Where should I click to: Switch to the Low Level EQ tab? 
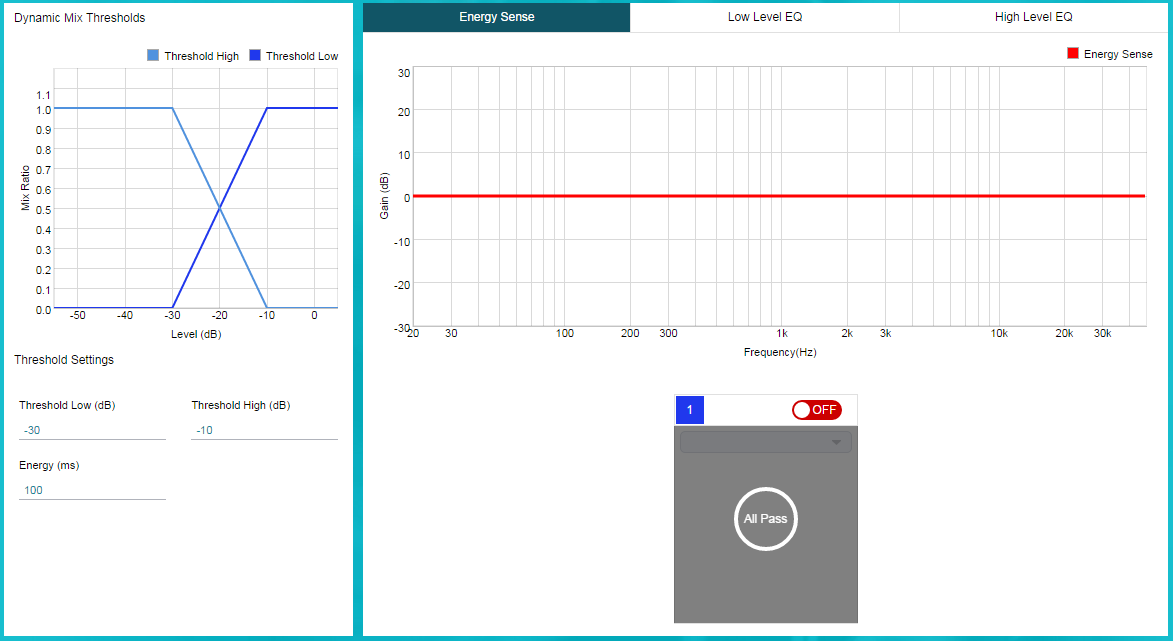coord(764,17)
